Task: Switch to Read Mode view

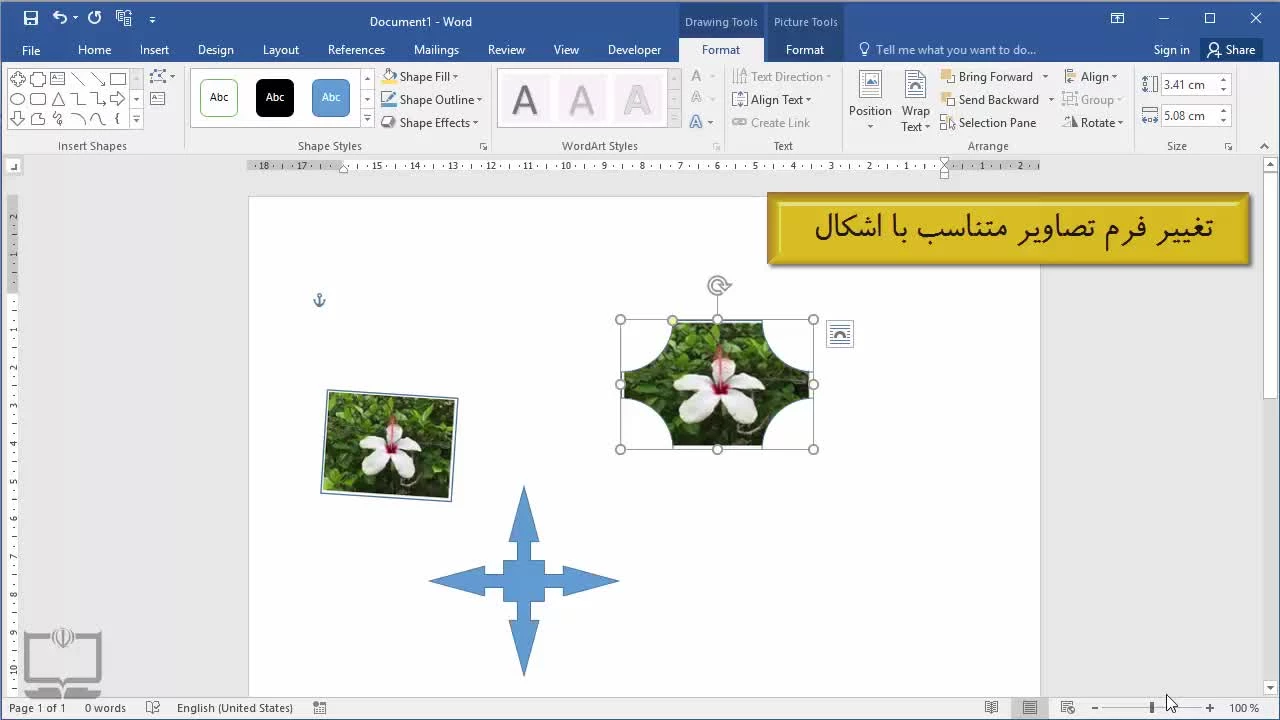Action: pos(991,708)
